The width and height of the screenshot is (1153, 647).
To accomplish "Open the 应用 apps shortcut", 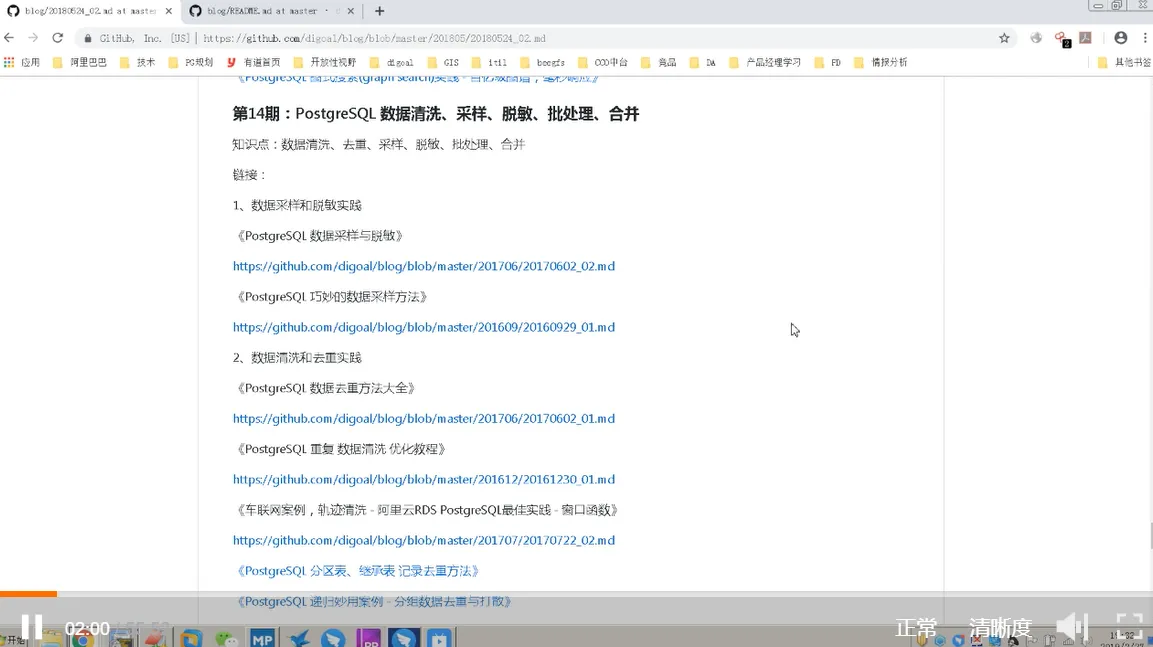I will tap(21, 62).
